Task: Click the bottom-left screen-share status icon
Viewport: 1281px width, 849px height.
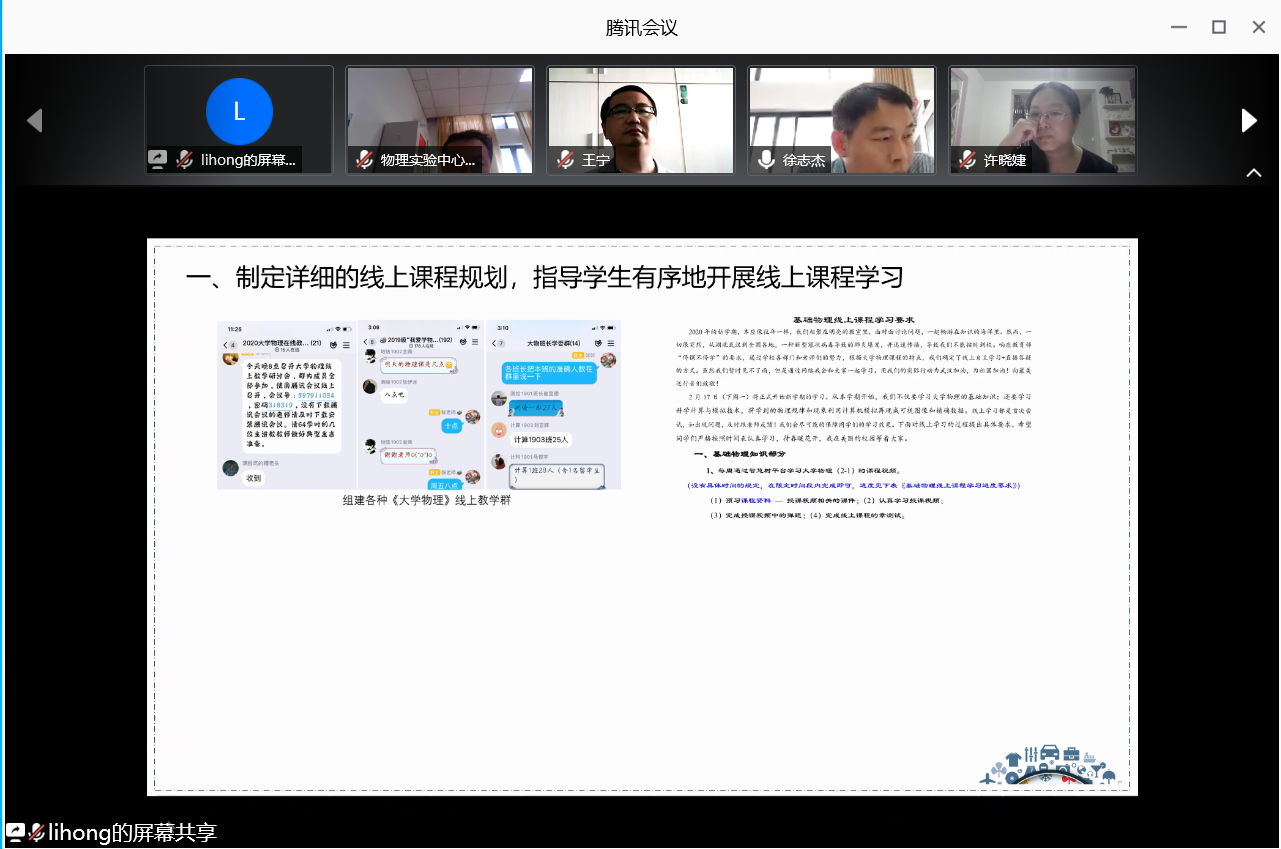Action: click(15, 832)
